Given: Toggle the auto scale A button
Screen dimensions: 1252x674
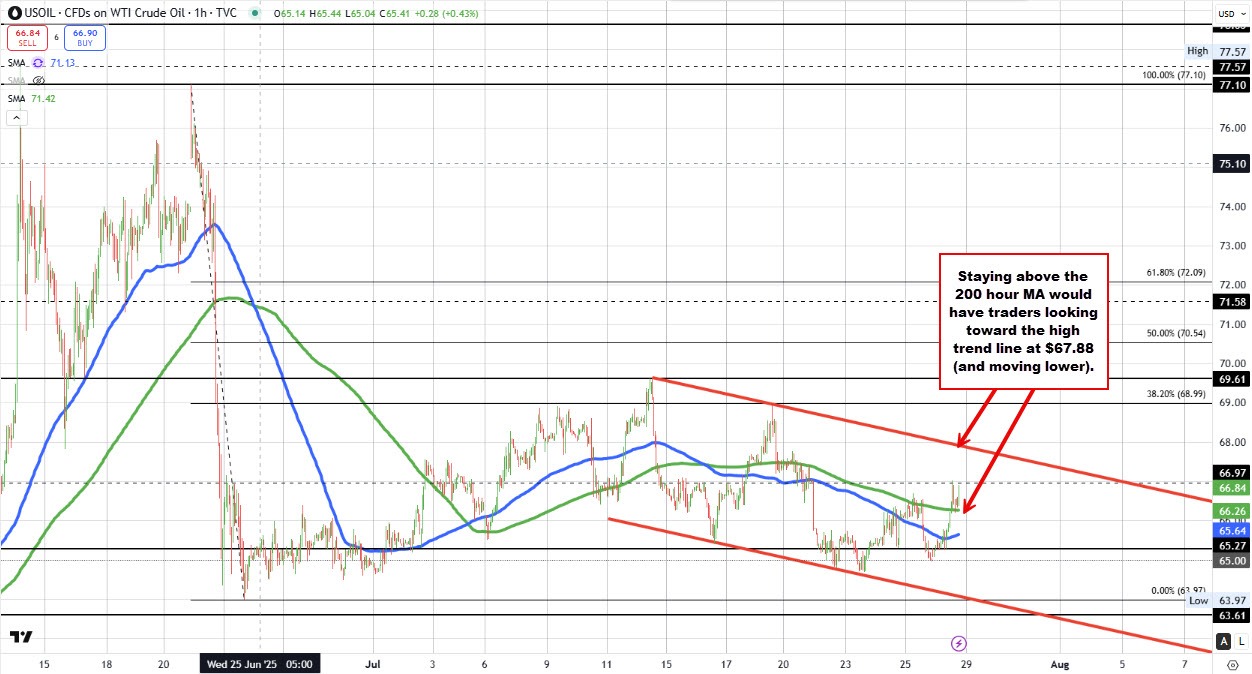Looking at the screenshot, I should (x=1225, y=642).
